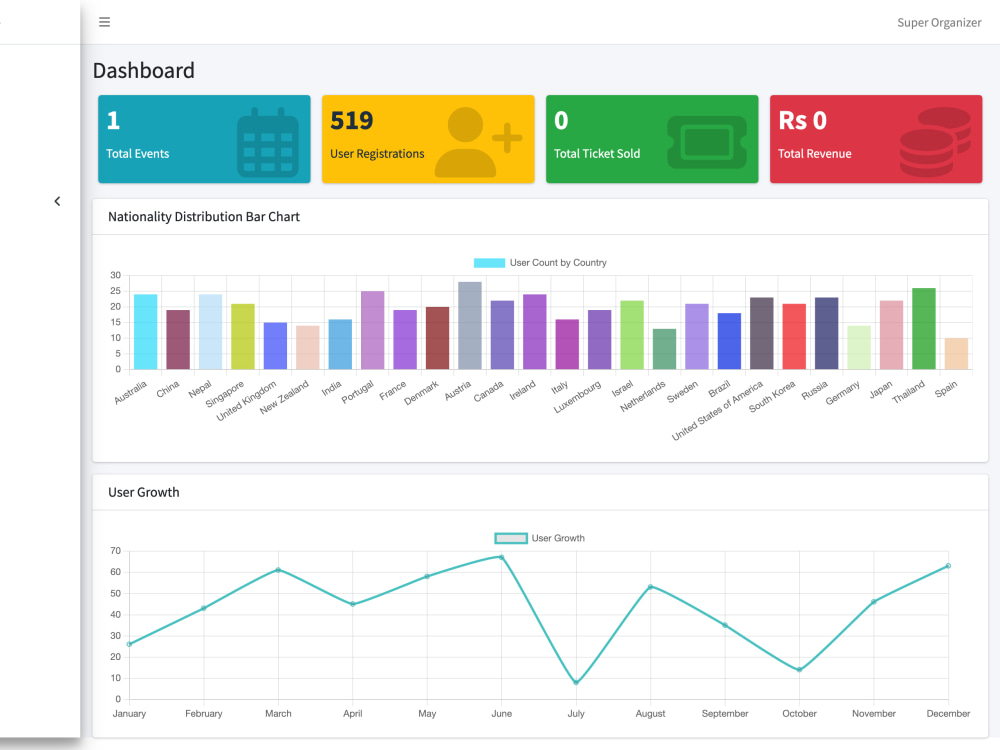Viewport: 1000px width, 750px height.
Task: Click the August data point on line
Action: click(x=651, y=587)
